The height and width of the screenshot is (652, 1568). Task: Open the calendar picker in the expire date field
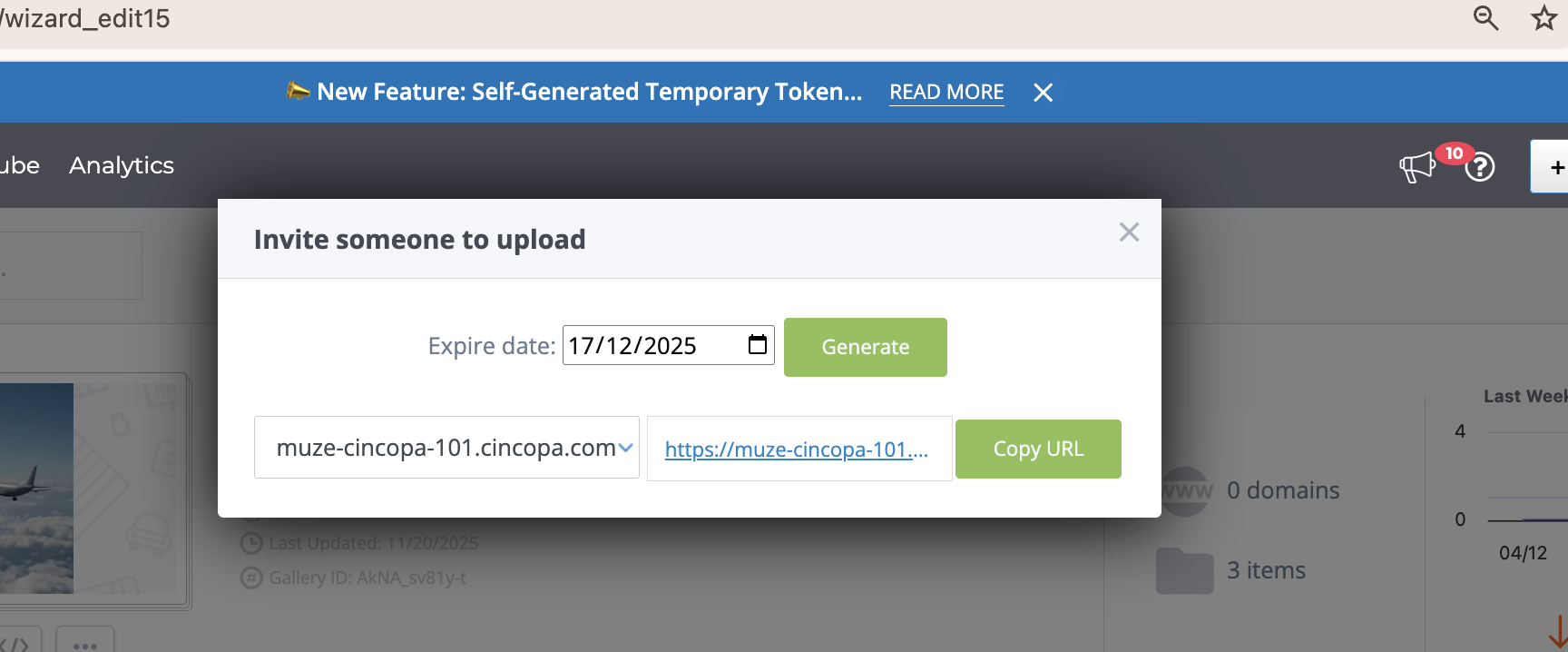(757, 345)
